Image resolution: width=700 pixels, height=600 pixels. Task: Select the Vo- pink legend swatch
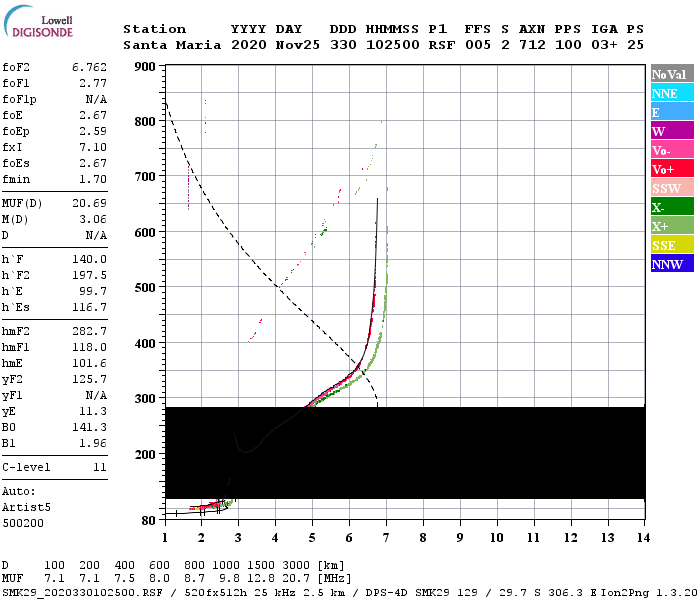(x=672, y=150)
